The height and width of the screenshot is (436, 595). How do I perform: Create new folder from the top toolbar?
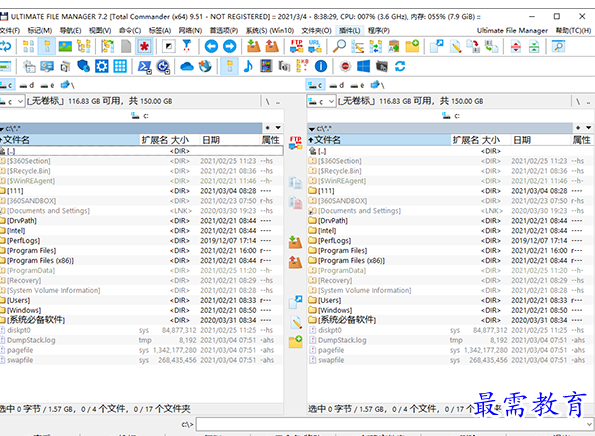click(x=412, y=46)
